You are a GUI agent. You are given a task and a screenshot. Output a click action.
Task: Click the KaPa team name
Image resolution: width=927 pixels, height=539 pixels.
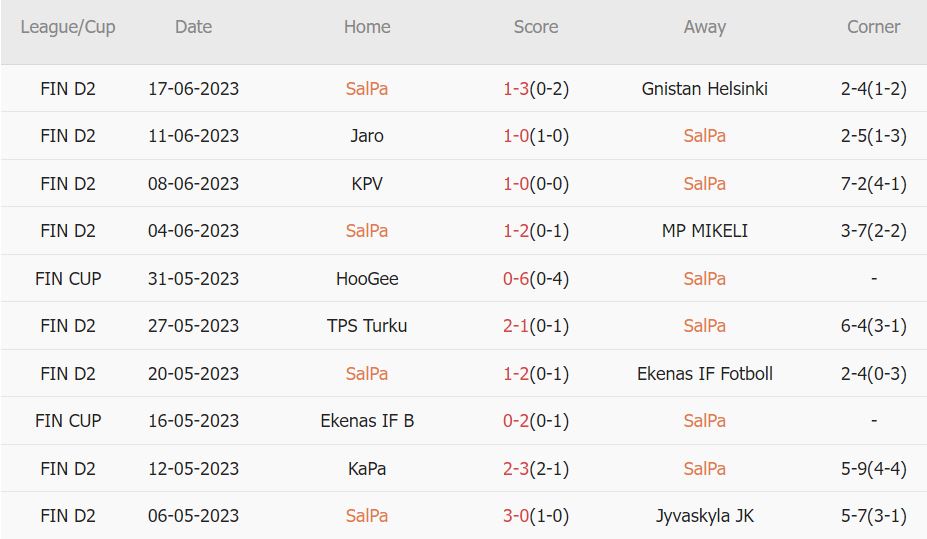coord(367,468)
